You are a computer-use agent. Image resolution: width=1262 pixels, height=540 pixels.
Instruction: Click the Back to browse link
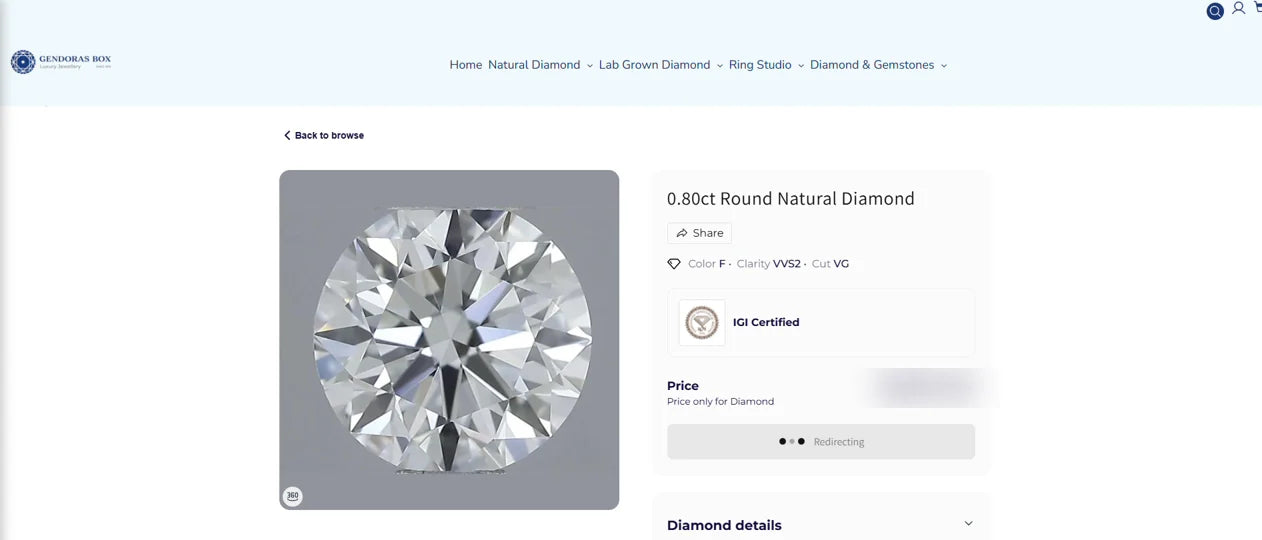(324, 135)
